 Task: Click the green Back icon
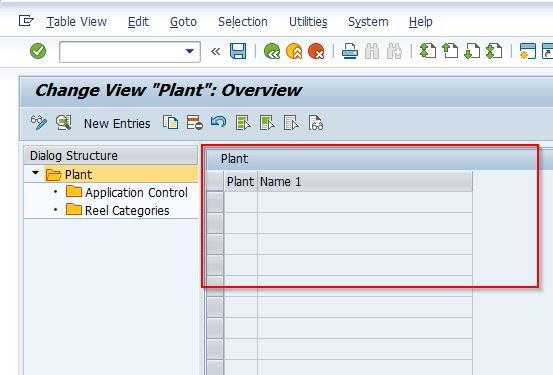[272, 51]
